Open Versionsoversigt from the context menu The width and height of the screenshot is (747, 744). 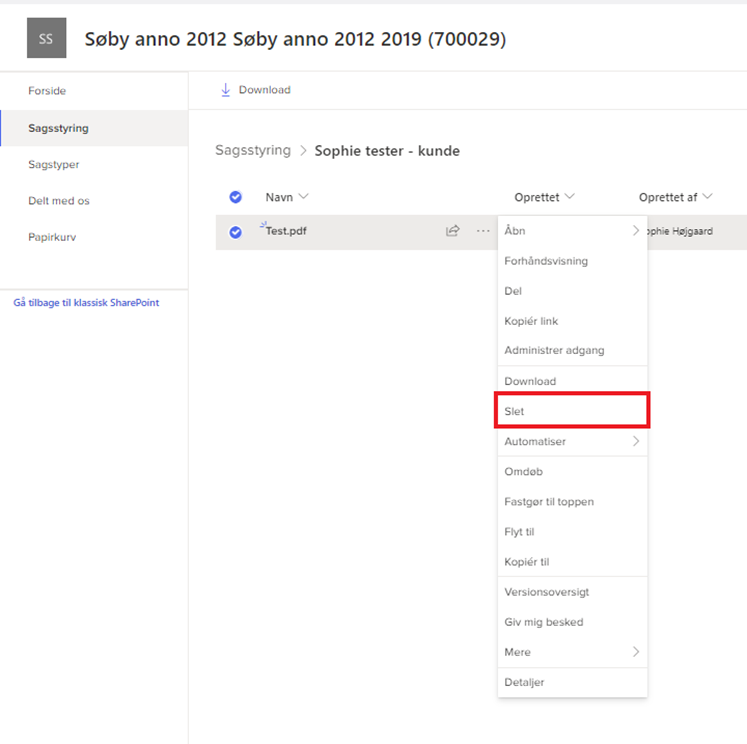pyautogui.click(x=546, y=592)
